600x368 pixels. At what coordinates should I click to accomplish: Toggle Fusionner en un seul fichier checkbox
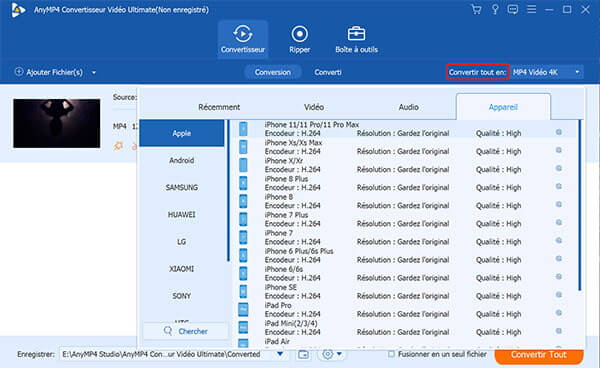(391, 354)
